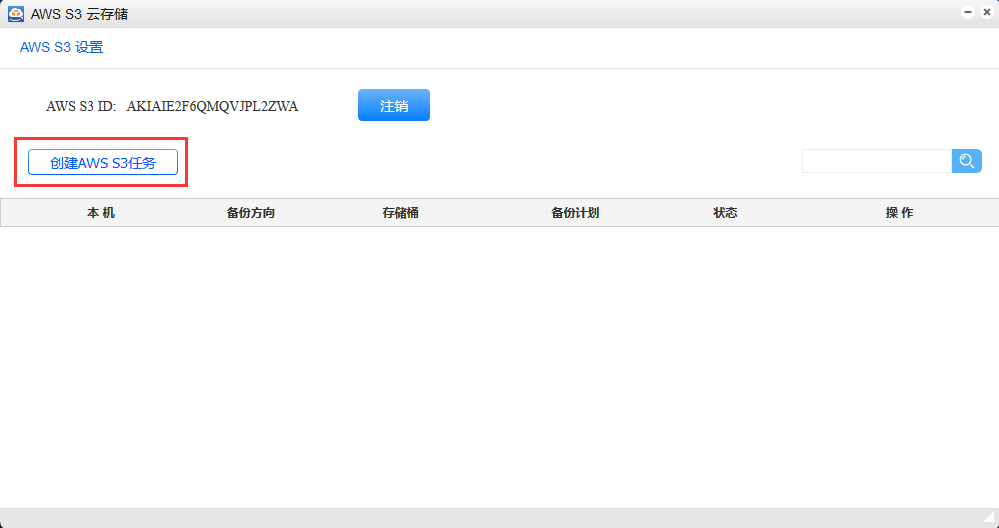Viewport: 999px width, 528px height.
Task: Click the 备份方向 column header
Action: 250,213
